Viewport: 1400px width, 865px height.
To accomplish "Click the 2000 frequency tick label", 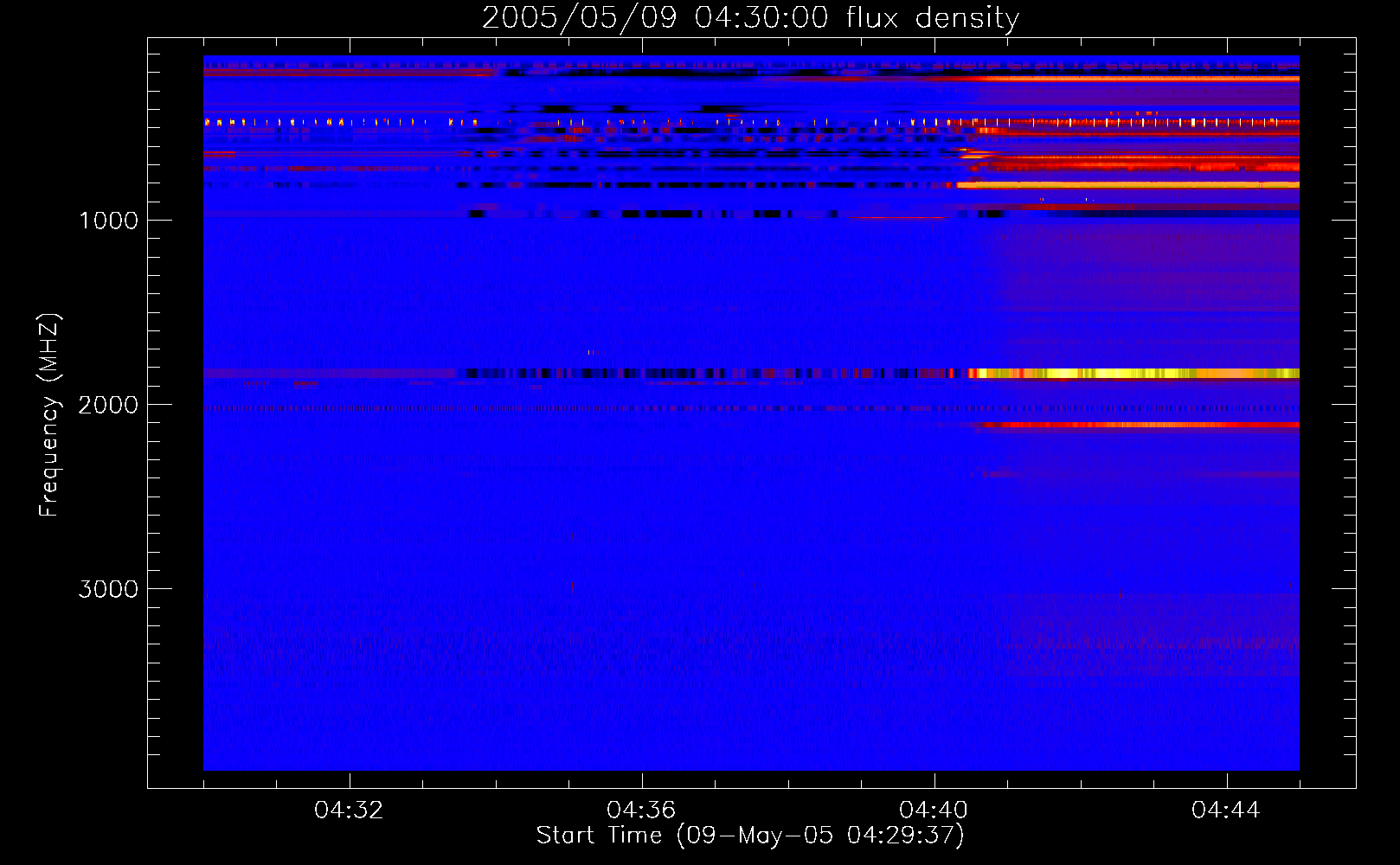I will click(x=108, y=405).
